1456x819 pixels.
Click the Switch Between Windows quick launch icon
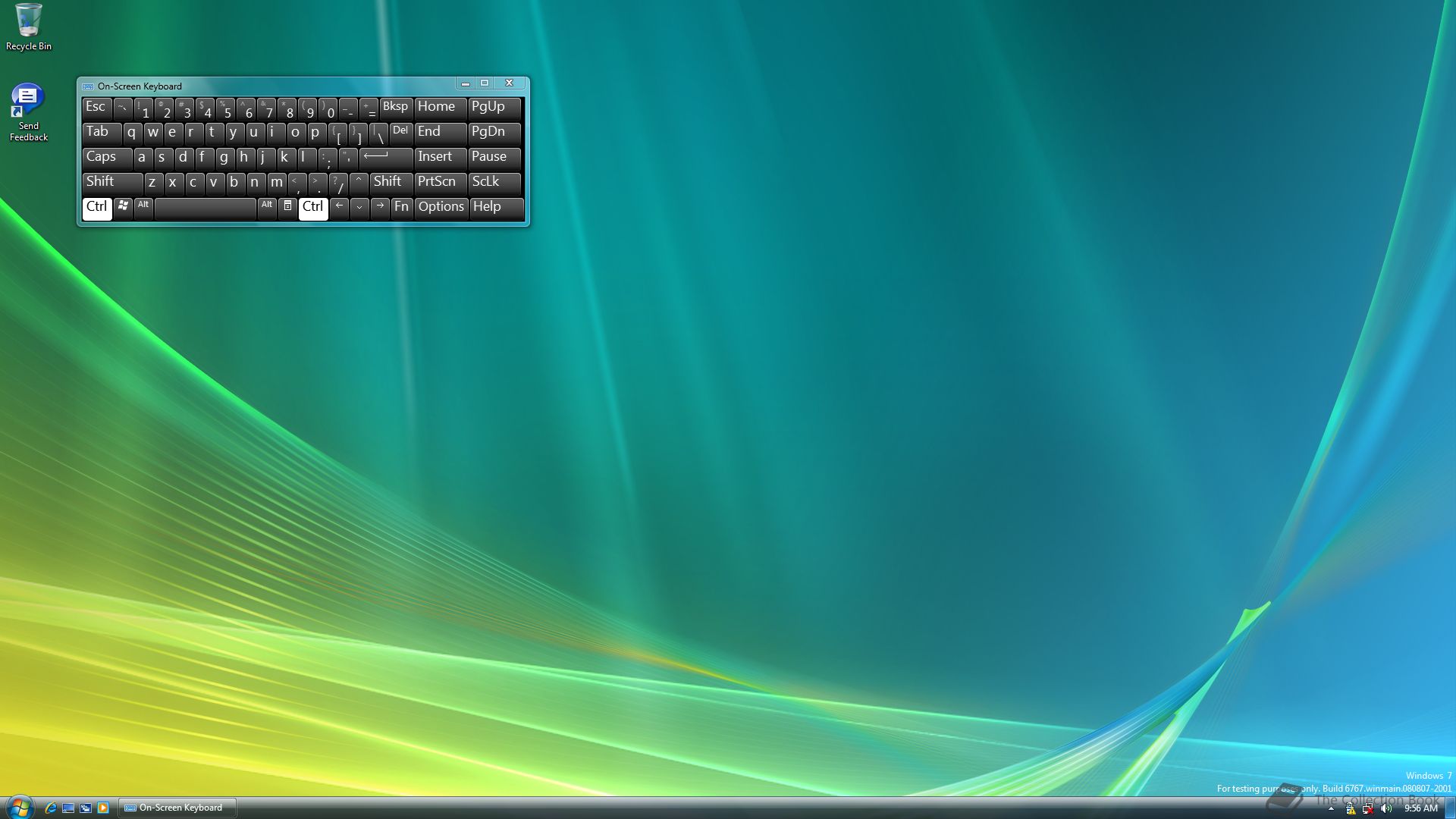pyautogui.click(x=86, y=808)
